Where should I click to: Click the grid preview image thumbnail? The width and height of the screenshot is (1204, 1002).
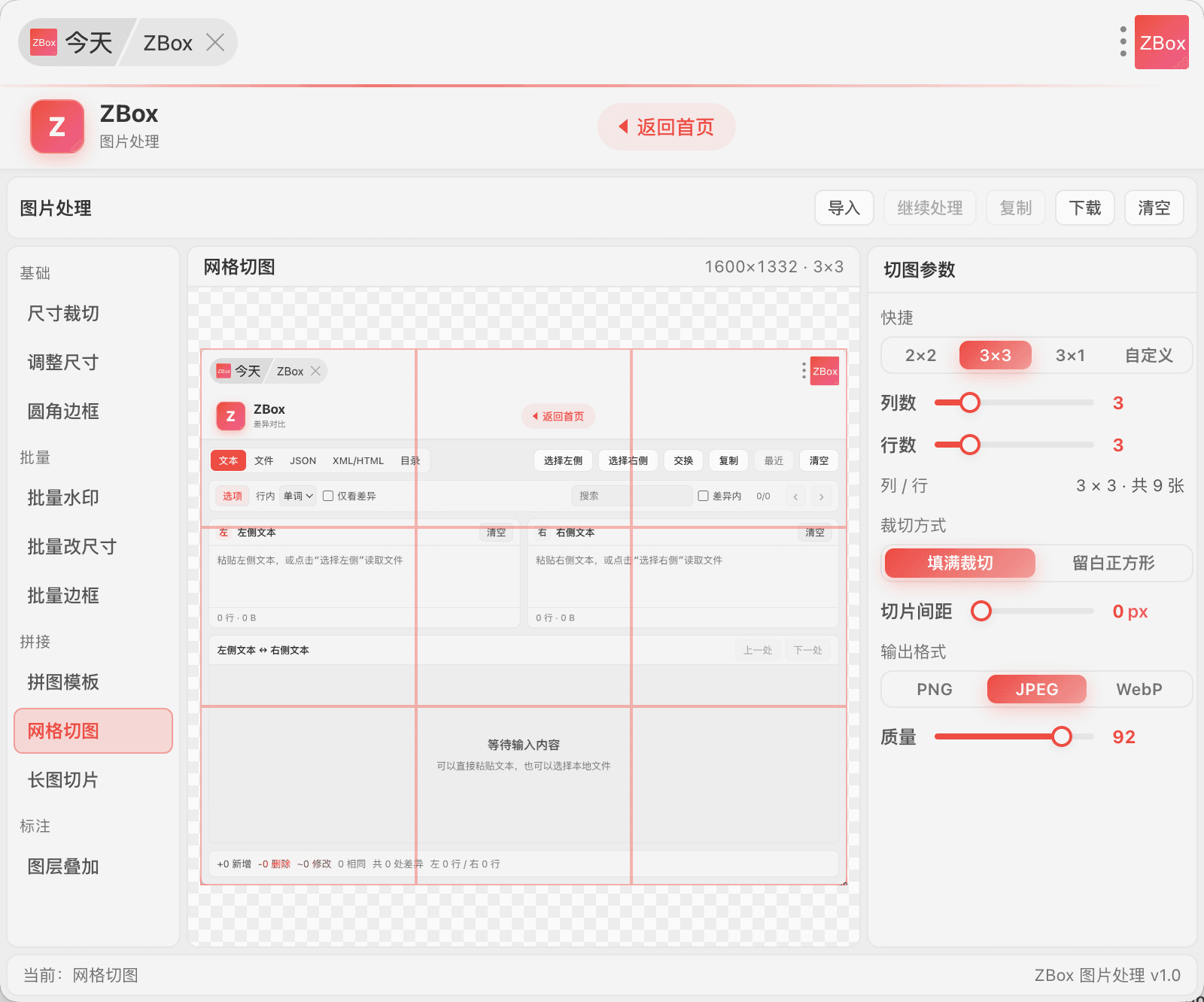pos(524,617)
